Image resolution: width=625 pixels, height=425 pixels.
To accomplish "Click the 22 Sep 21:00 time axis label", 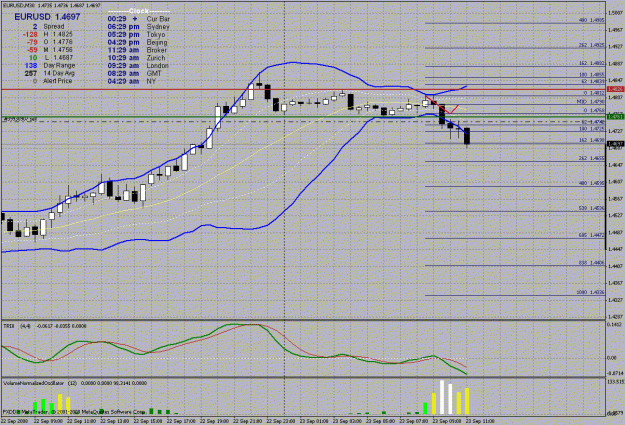I will tap(247, 421).
